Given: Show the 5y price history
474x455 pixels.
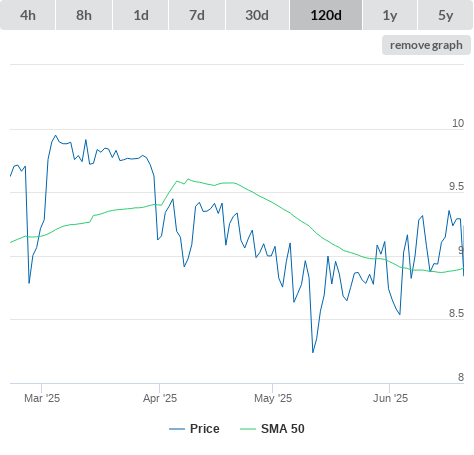Looking at the screenshot, I should 445,15.
